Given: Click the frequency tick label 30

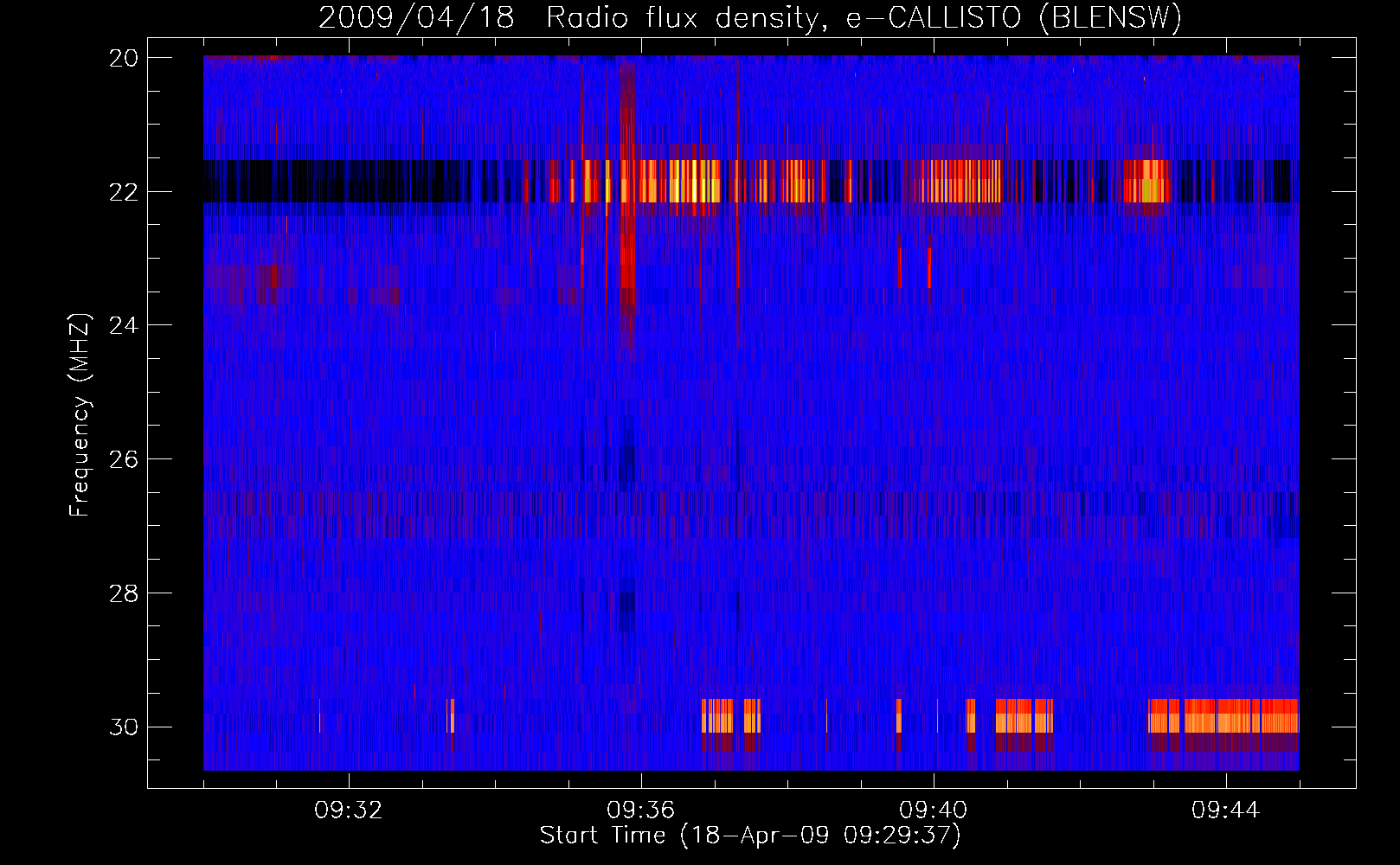Looking at the screenshot, I should pos(124,727).
